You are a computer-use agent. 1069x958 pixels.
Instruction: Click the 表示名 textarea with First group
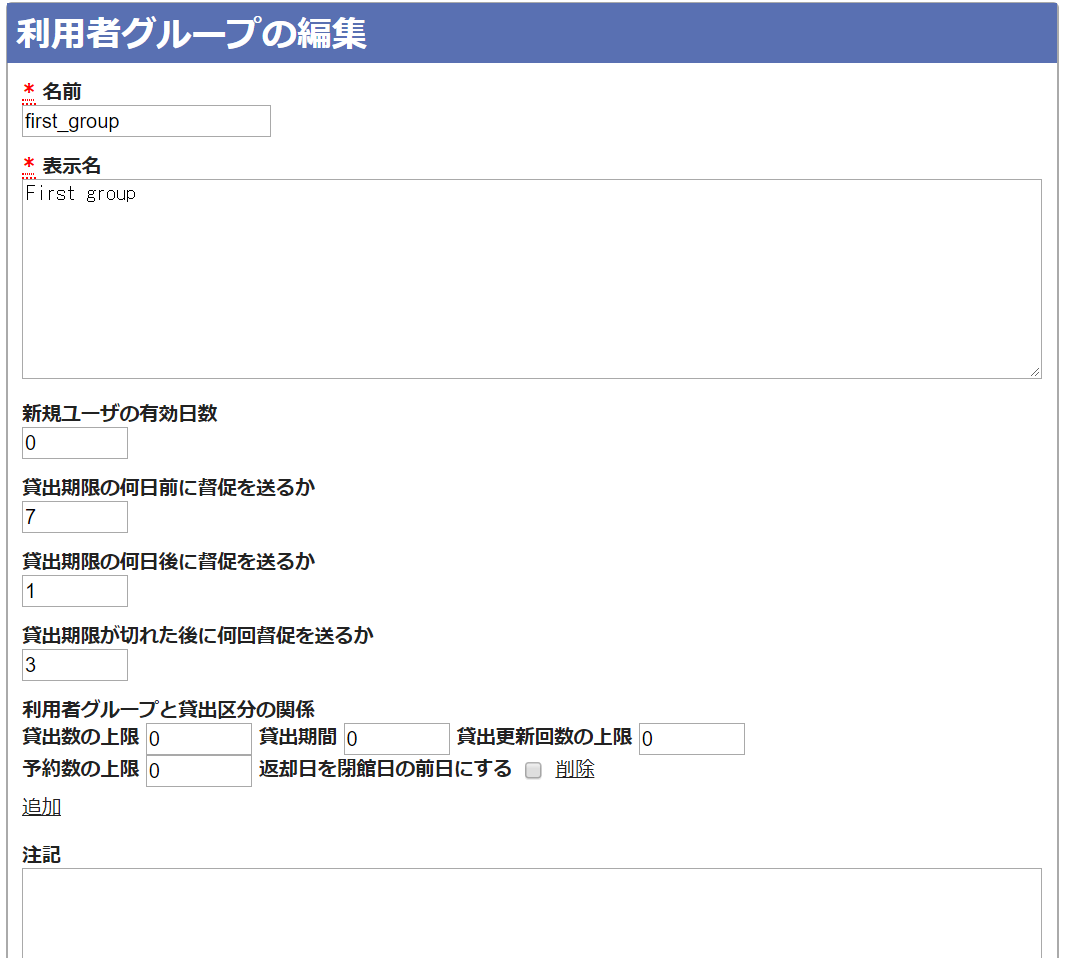(x=532, y=279)
